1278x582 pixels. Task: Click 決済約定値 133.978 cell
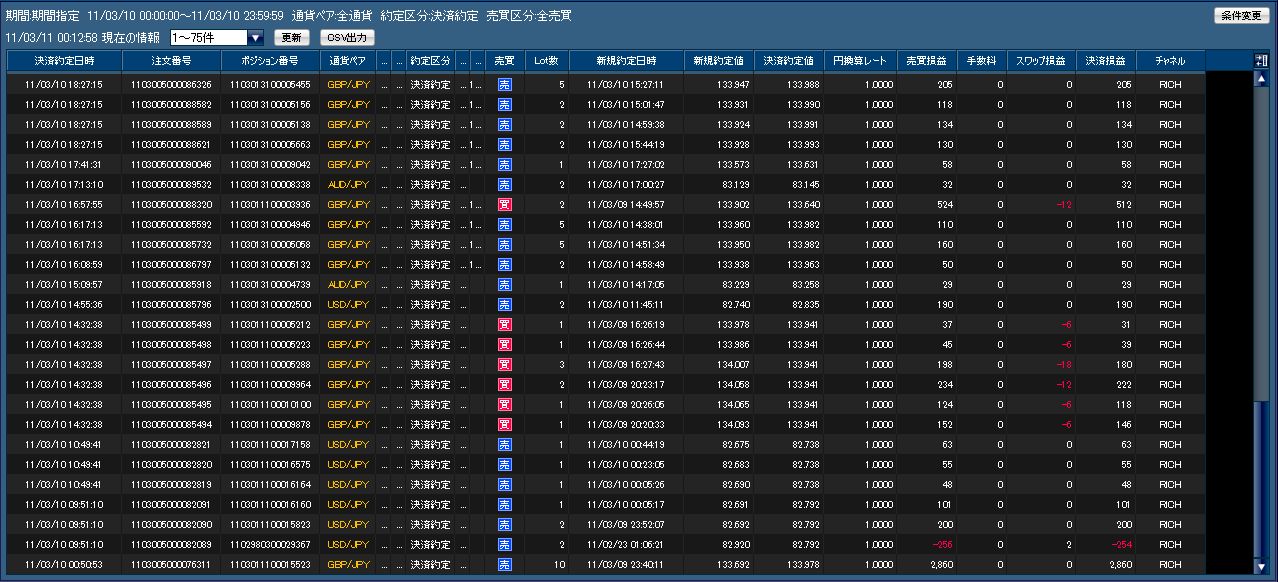(x=789, y=564)
